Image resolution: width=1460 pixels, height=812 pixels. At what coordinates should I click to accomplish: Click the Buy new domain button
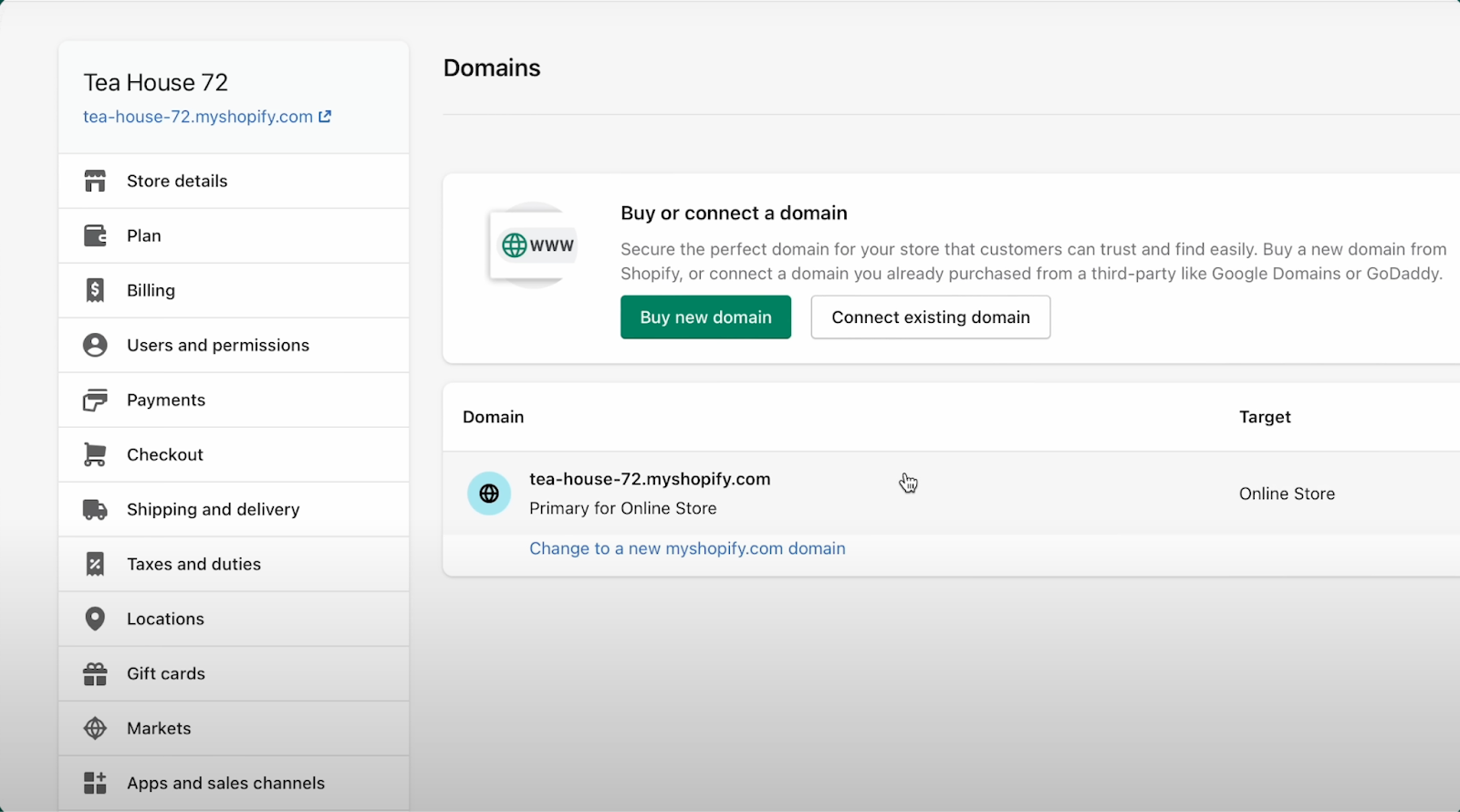click(x=705, y=317)
